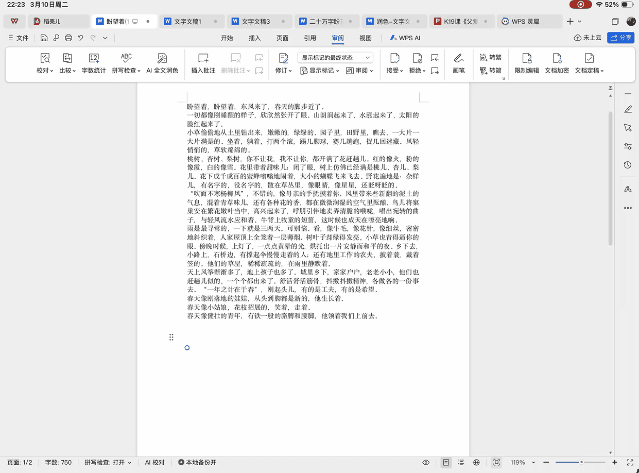The image size is (639, 473).
Task: Click 插入批注 insert comment icon
Action: pyautogui.click(x=203, y=63)
